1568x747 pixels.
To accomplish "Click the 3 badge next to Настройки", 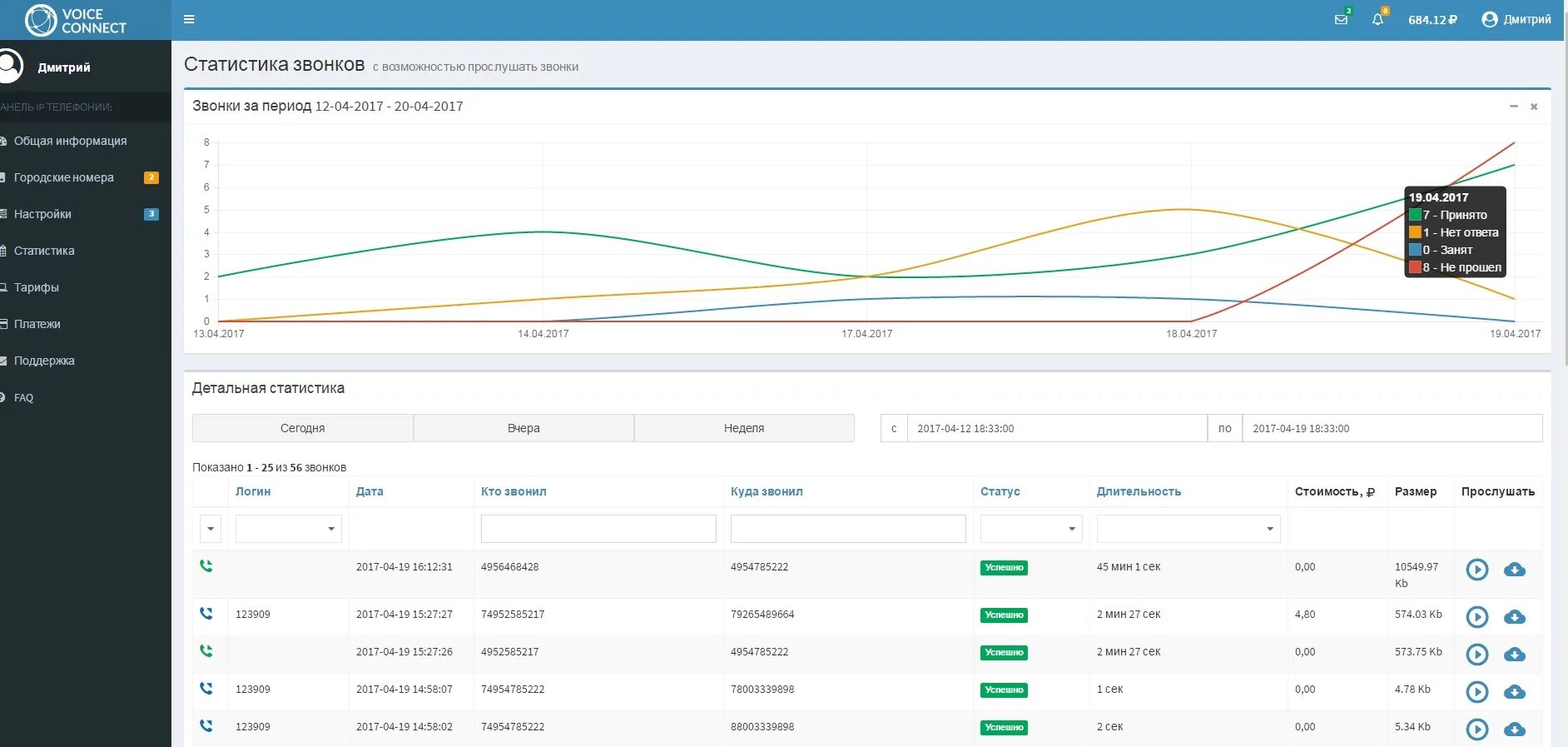I will coord(151,214).
